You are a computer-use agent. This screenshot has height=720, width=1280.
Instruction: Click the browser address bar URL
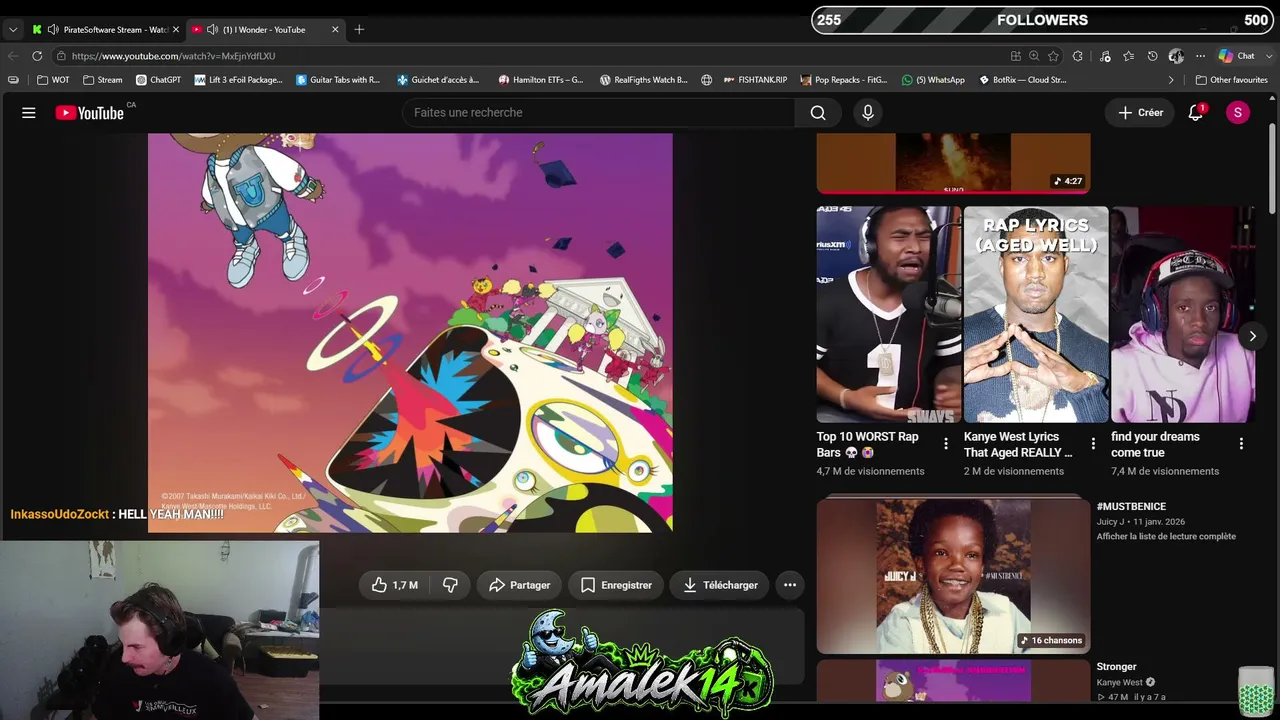[173, 56]
